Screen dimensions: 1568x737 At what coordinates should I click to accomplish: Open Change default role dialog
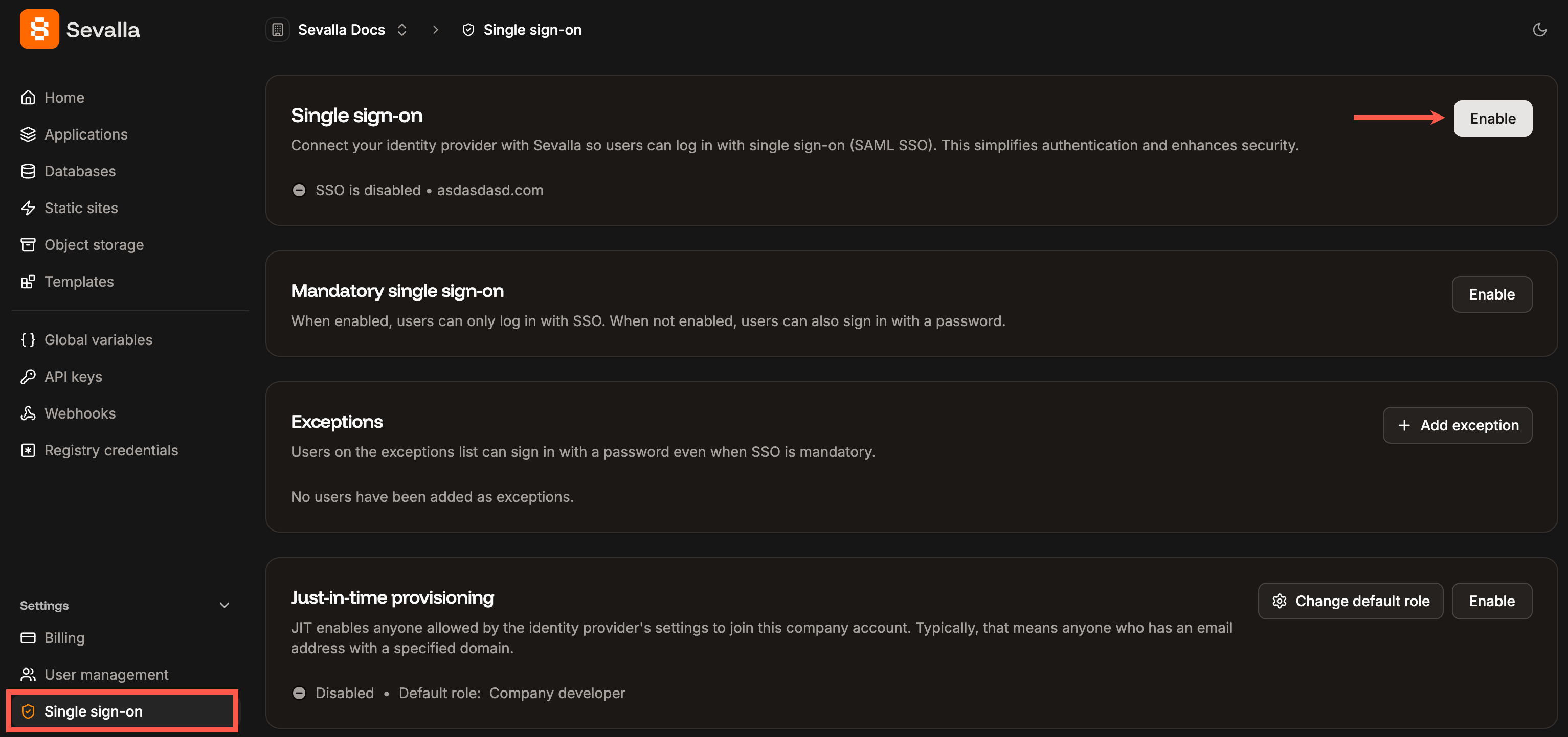1350,601
